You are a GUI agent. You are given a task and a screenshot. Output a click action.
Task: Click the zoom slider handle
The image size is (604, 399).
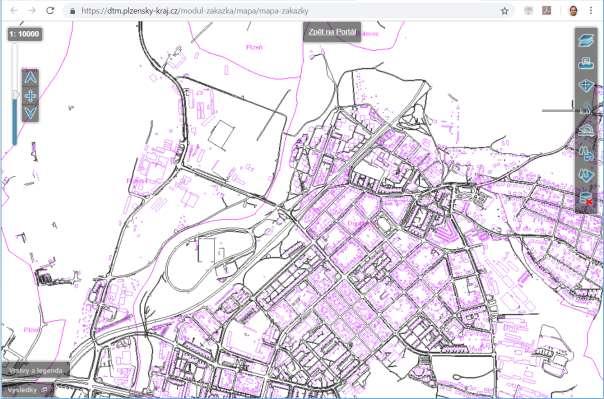click(x=15, y=94)
